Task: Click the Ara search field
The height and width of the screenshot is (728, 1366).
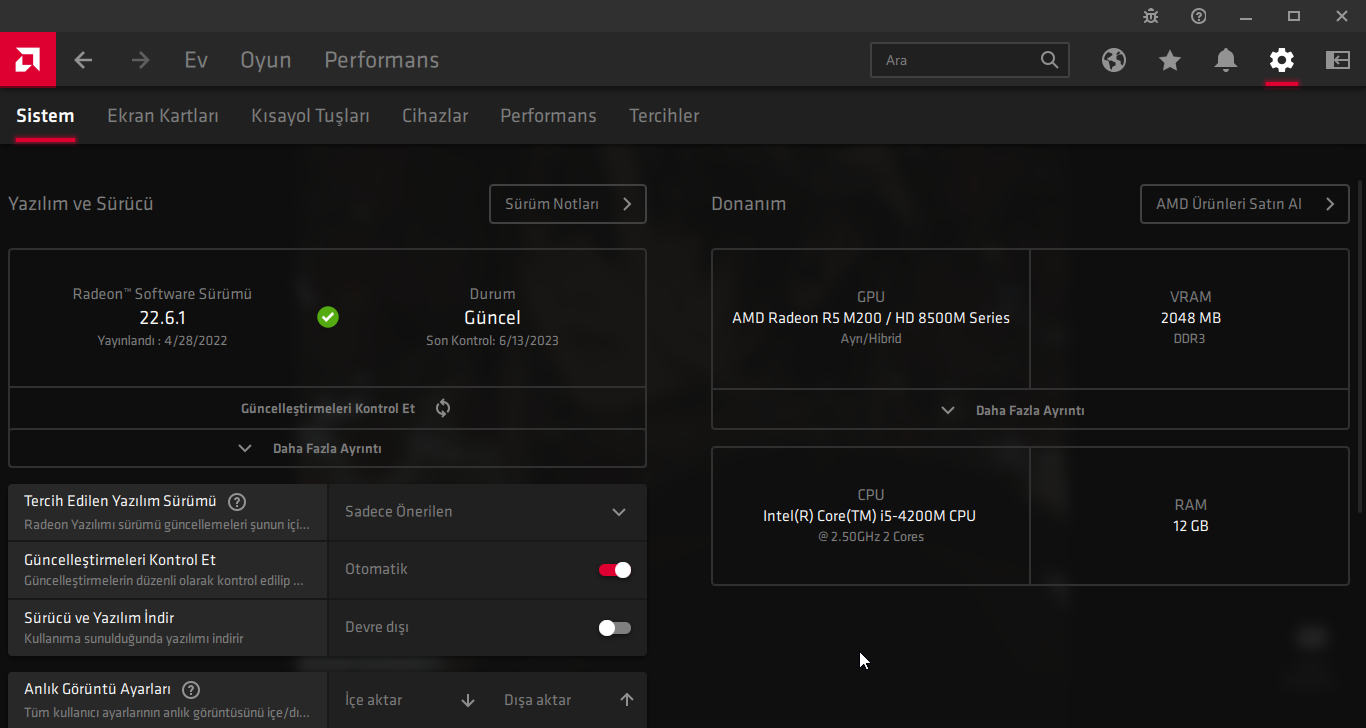Action: point(970,60)
